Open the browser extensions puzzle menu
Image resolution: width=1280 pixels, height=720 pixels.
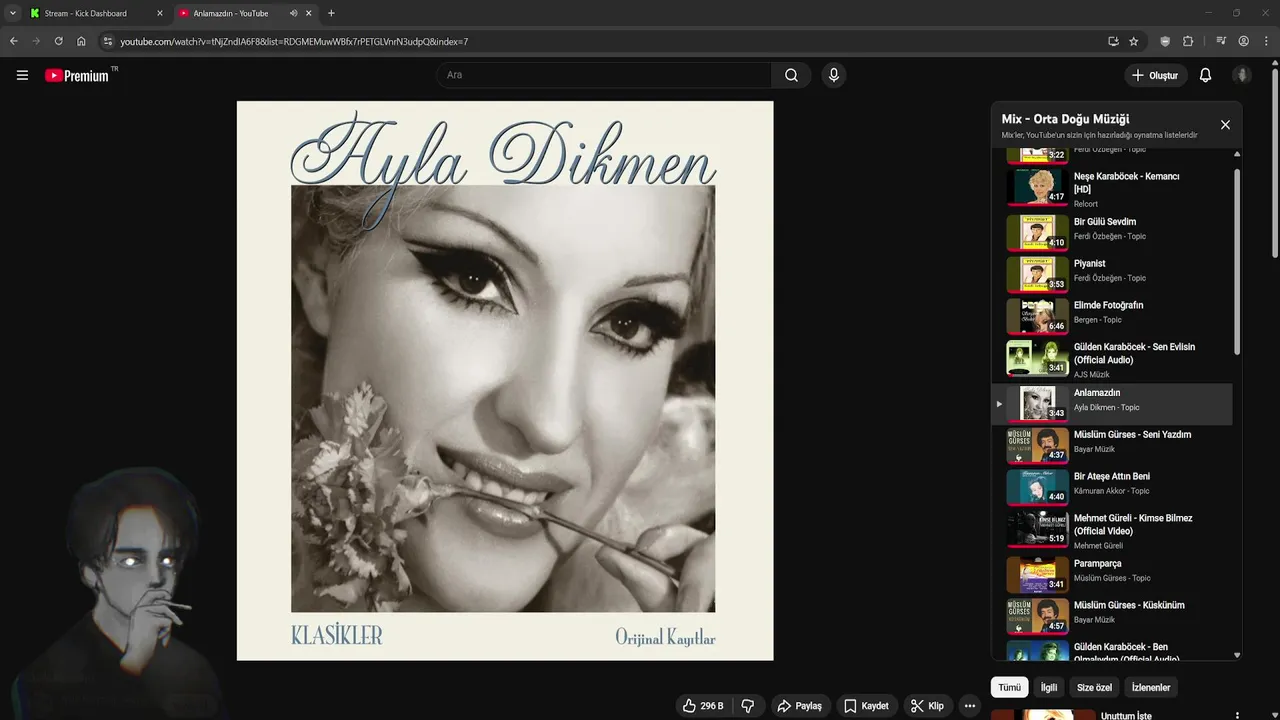tap(1188, 41)
